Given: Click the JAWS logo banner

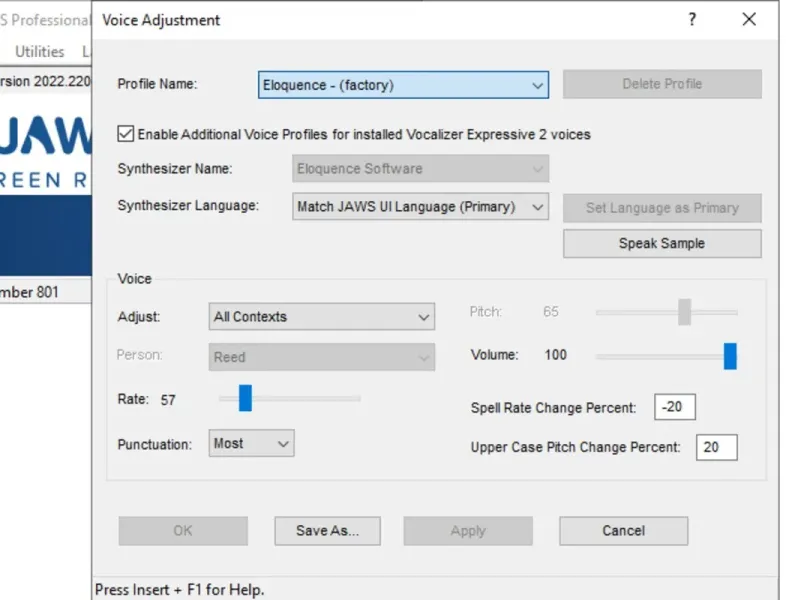Looking at the screenshot, I should pos(45,160).
